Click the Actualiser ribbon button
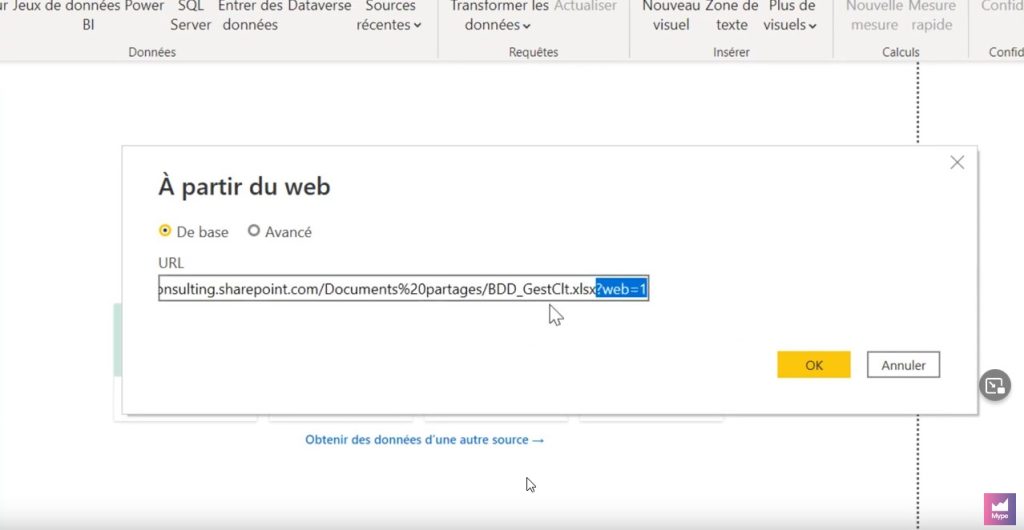This screenshot has height=530, width=1024. point(585,7)
